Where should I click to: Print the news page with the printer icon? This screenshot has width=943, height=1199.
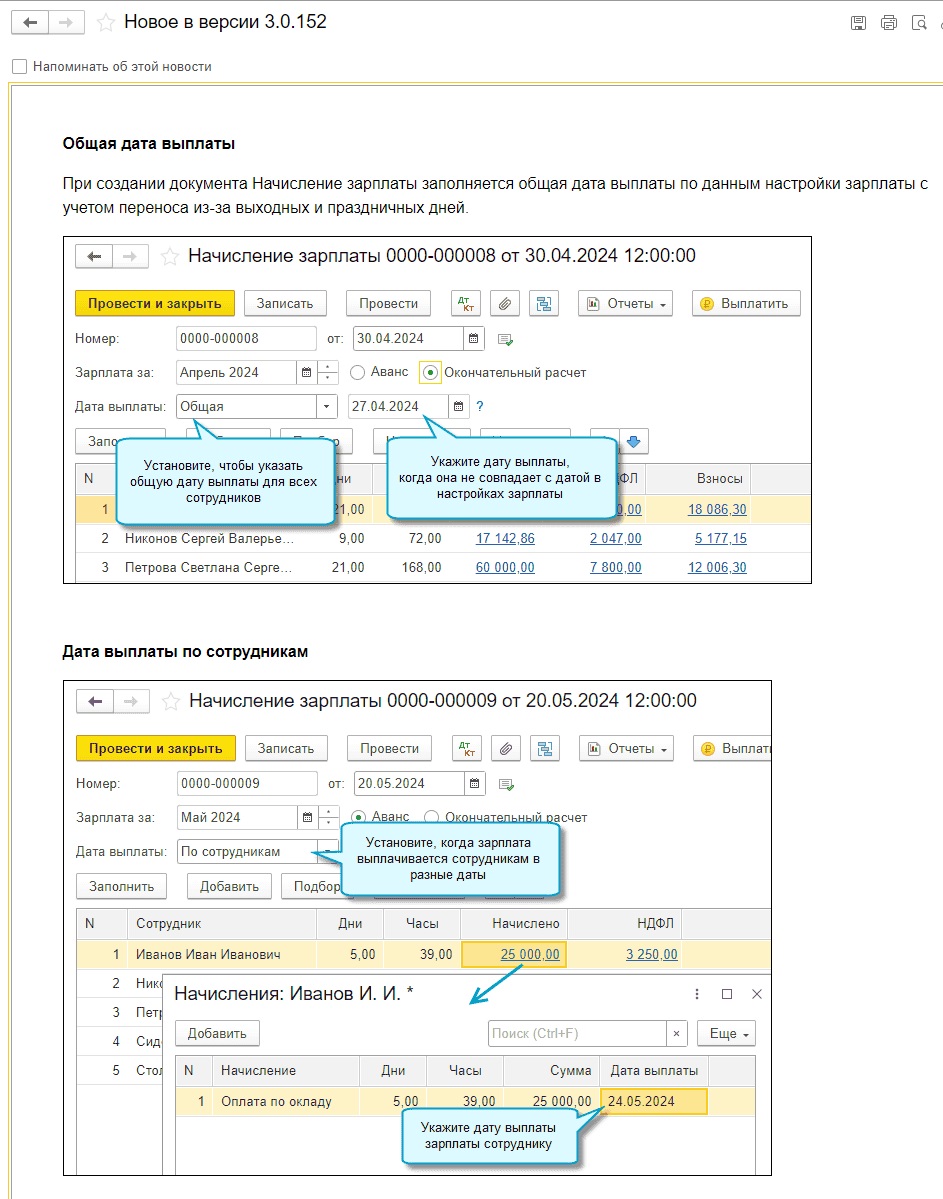889,23
